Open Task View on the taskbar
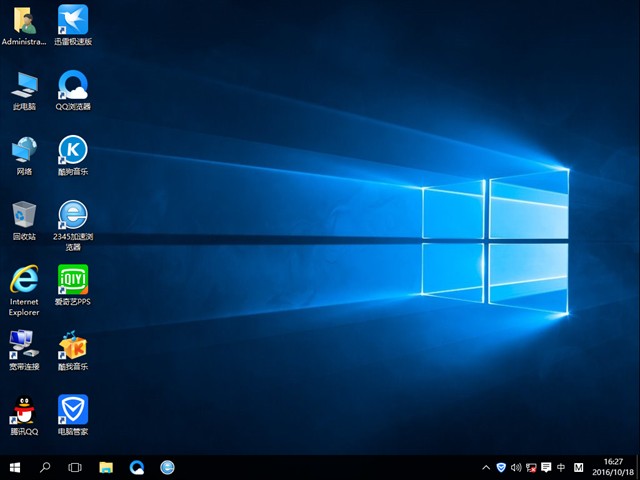The width and height of the screenshot is (640, 480). 75,467
